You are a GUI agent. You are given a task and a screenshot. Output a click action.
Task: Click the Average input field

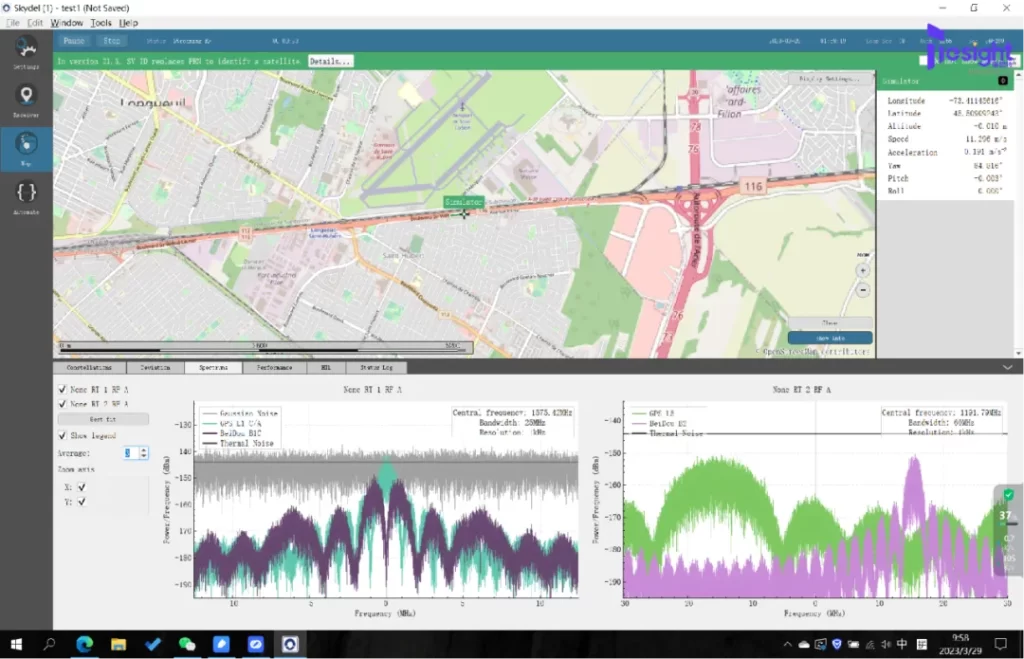click(129, 453)
